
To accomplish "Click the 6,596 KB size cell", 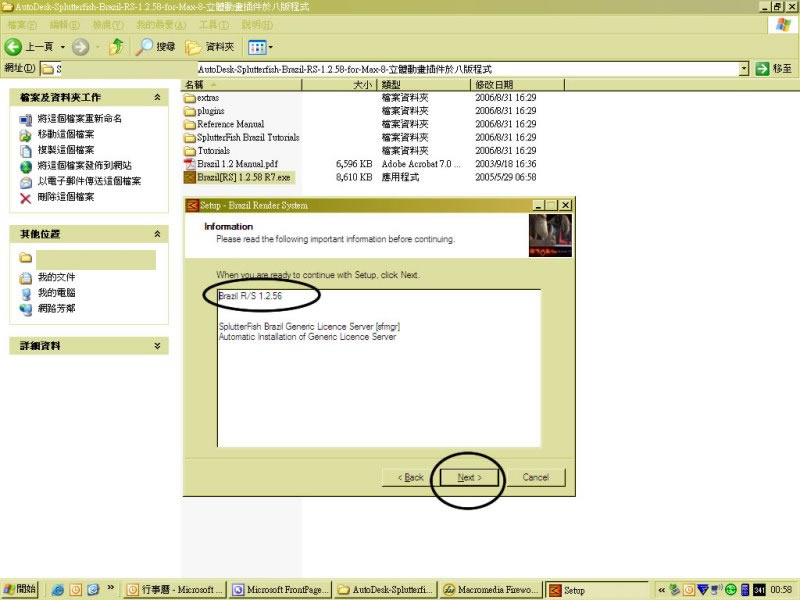I will tap(354, 164).
